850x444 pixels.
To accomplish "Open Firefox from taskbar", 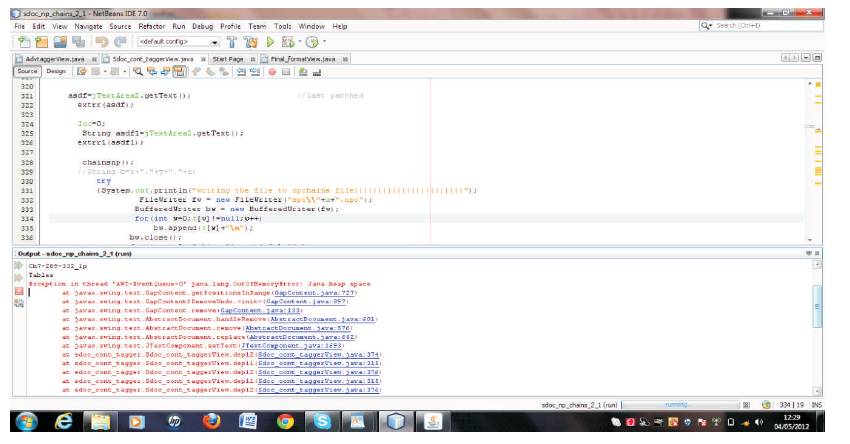I will tap(211, 421).
